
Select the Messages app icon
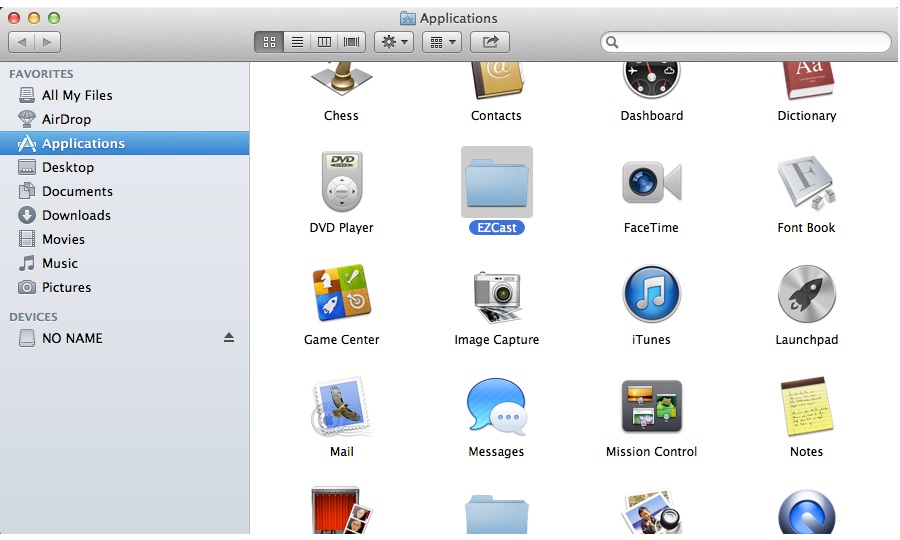pyautogui.click(x=496, y=405)
